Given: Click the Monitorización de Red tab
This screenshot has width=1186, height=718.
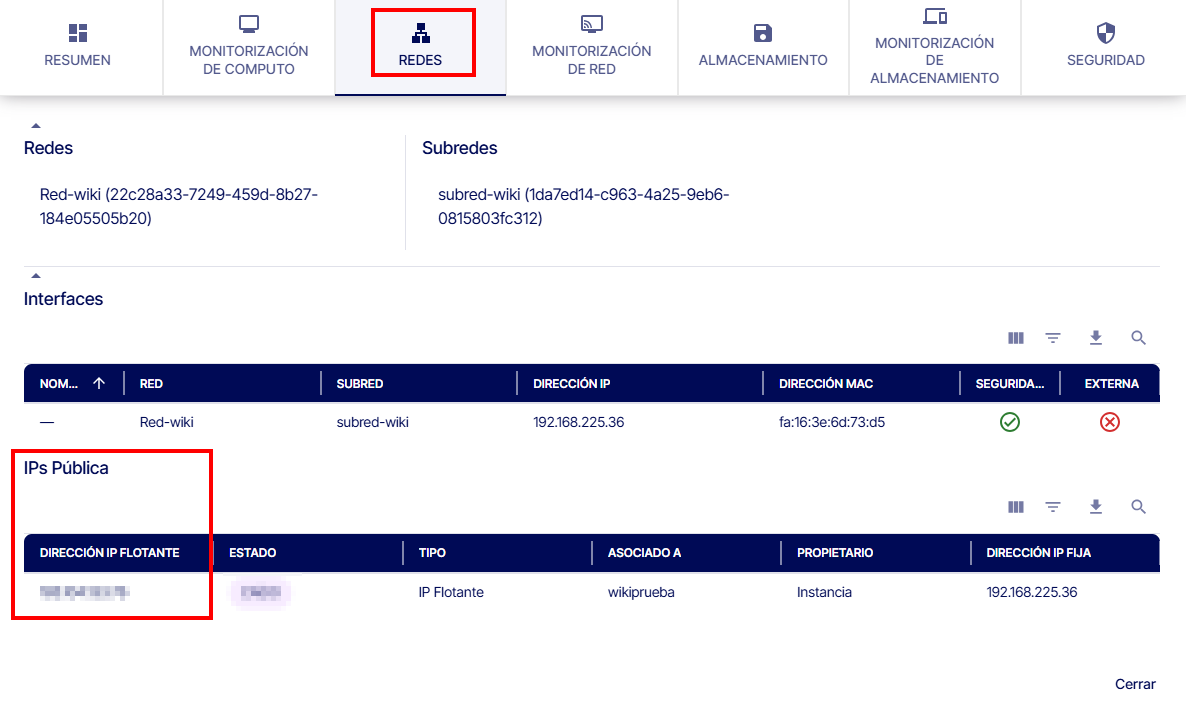Looking at the screenshot, I should point(591,47).
